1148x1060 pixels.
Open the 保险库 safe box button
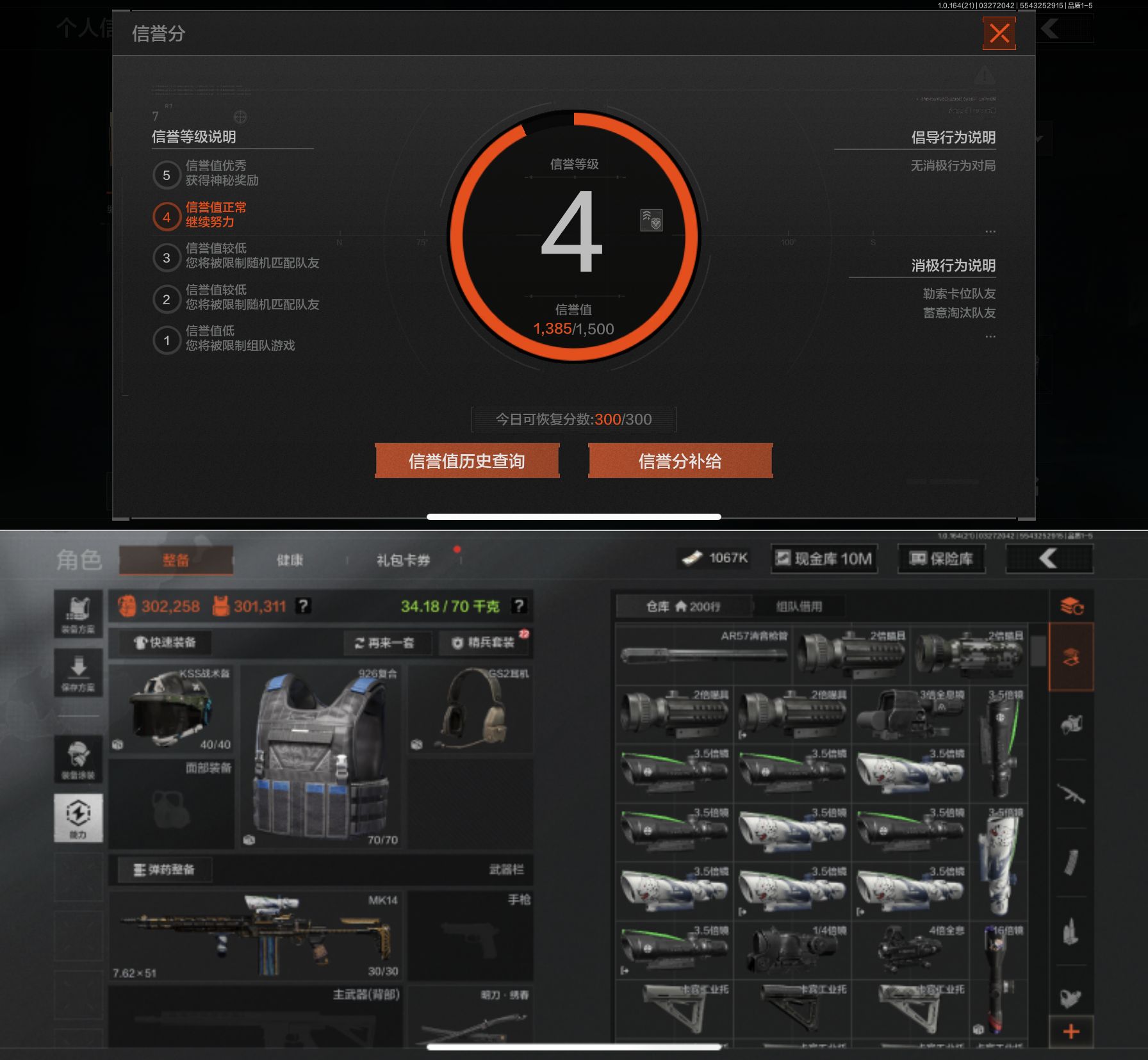941,559
